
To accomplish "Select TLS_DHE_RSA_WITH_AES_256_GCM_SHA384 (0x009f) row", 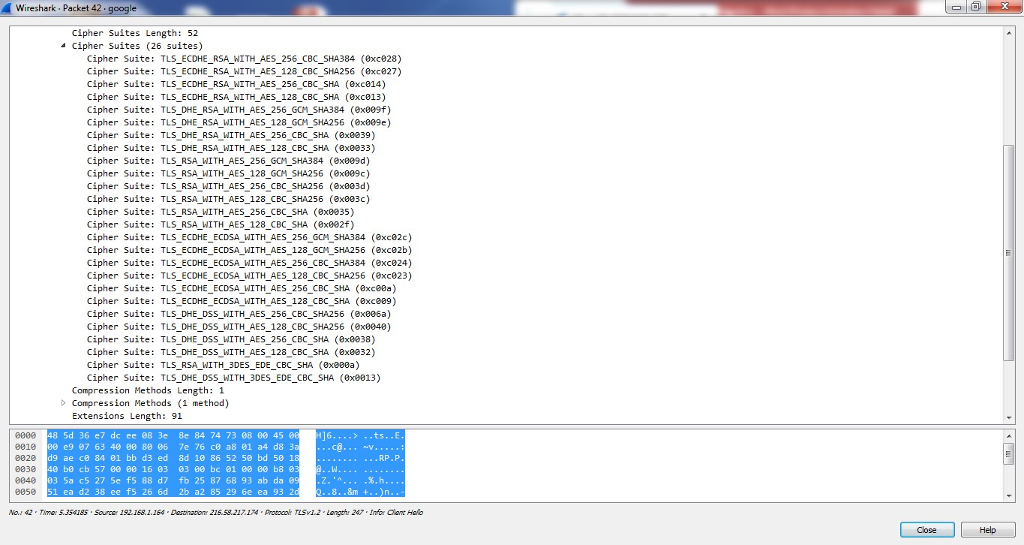I will pyautogui.click(x=239, y=110).
